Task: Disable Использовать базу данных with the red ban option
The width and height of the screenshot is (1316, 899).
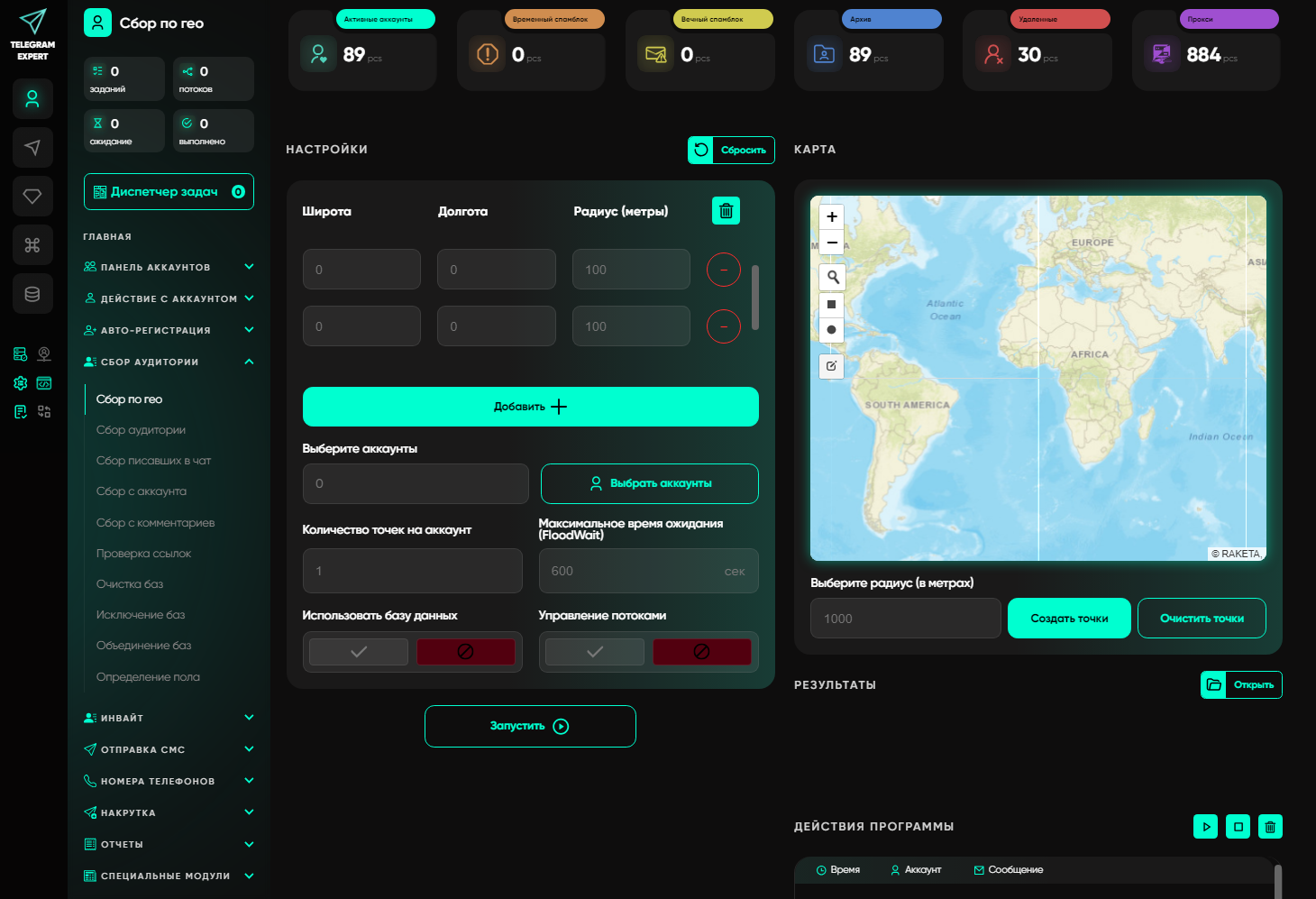Action: 466,652
